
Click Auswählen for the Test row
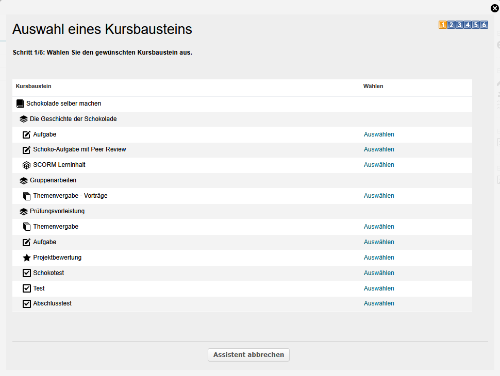click(379, 288)
